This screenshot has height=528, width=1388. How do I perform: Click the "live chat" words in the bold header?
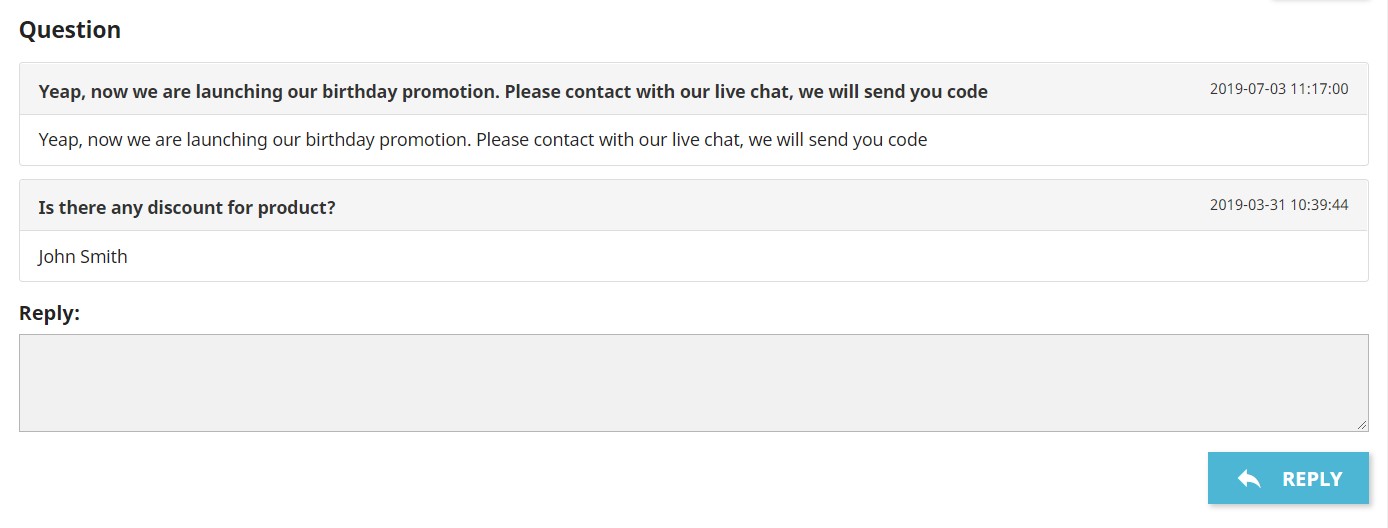751,92
